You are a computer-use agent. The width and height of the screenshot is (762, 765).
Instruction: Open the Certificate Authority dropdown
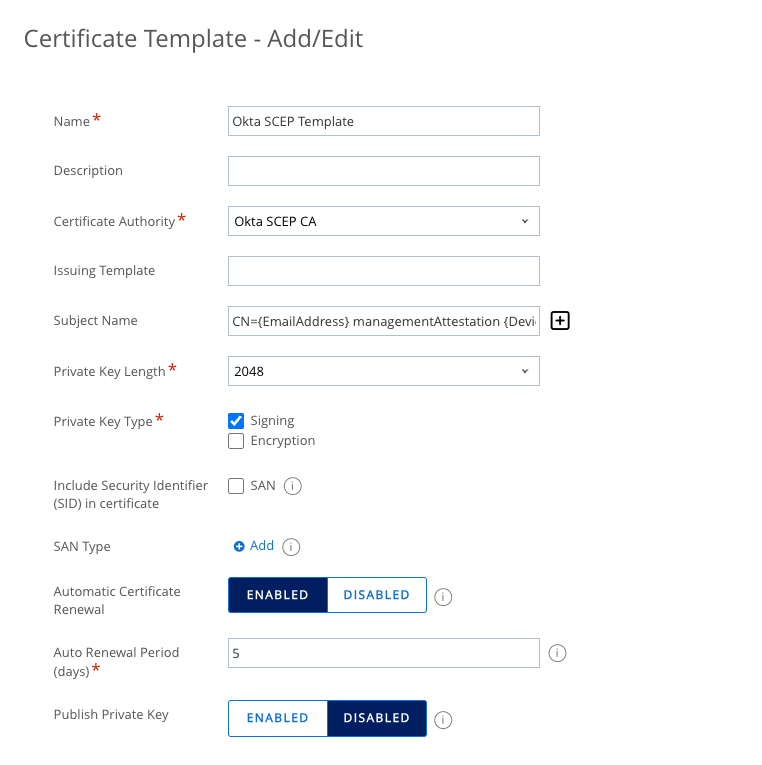(384, 221)
